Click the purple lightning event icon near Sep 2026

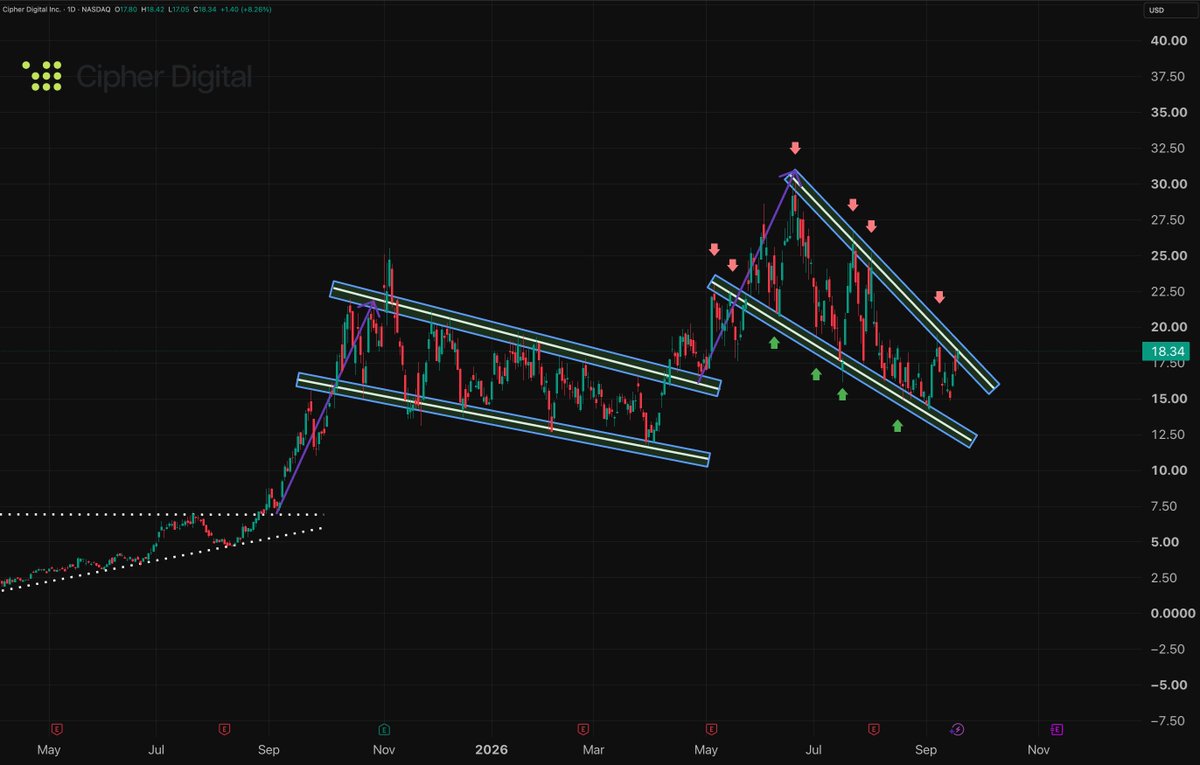(x=956, y=730)
